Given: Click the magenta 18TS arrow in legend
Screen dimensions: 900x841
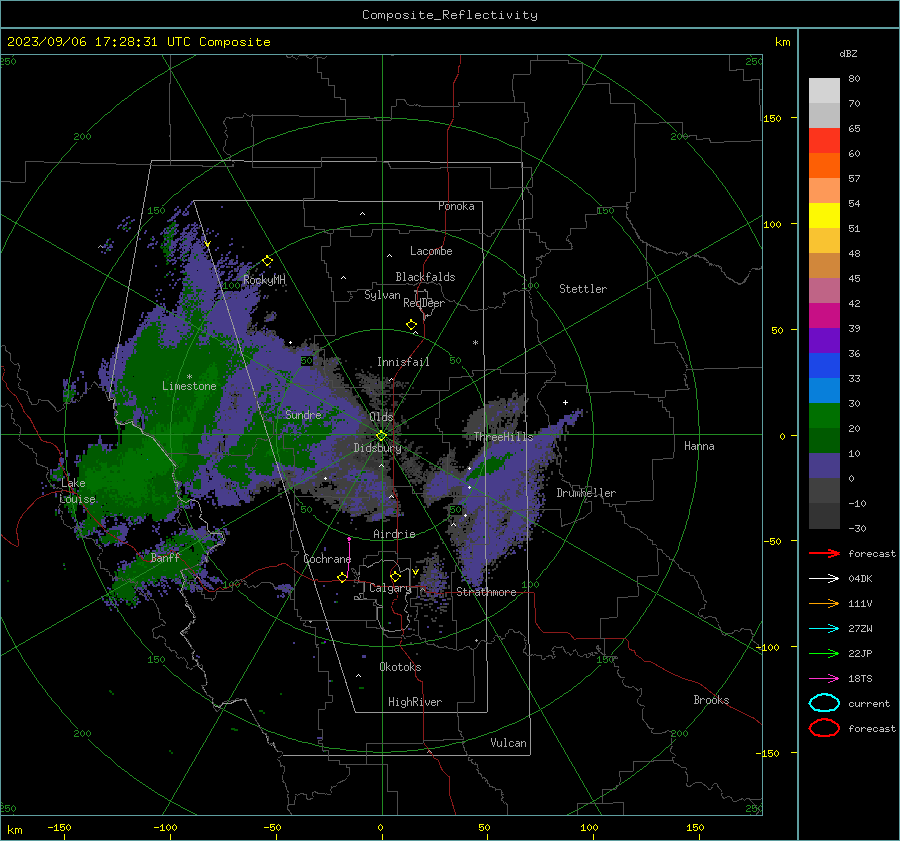Looking at the screenshot, I should point(824,679).
